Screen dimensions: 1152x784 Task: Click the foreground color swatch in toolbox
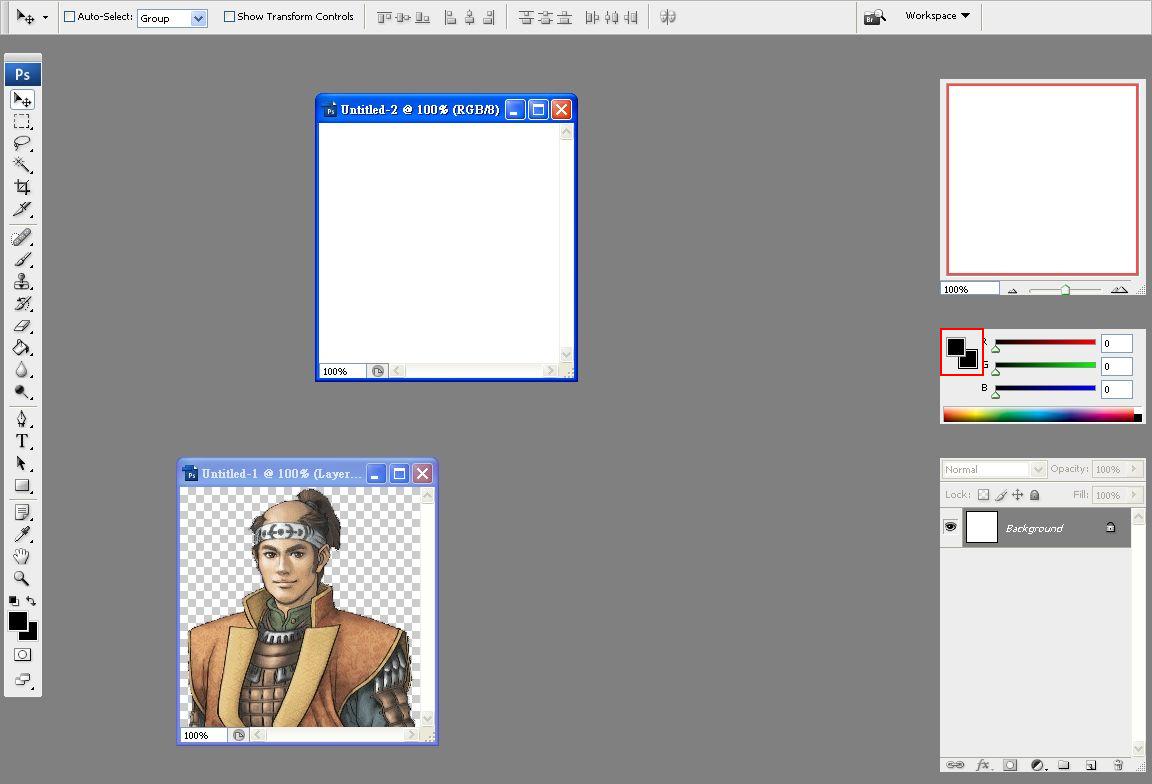click(18, 621)
